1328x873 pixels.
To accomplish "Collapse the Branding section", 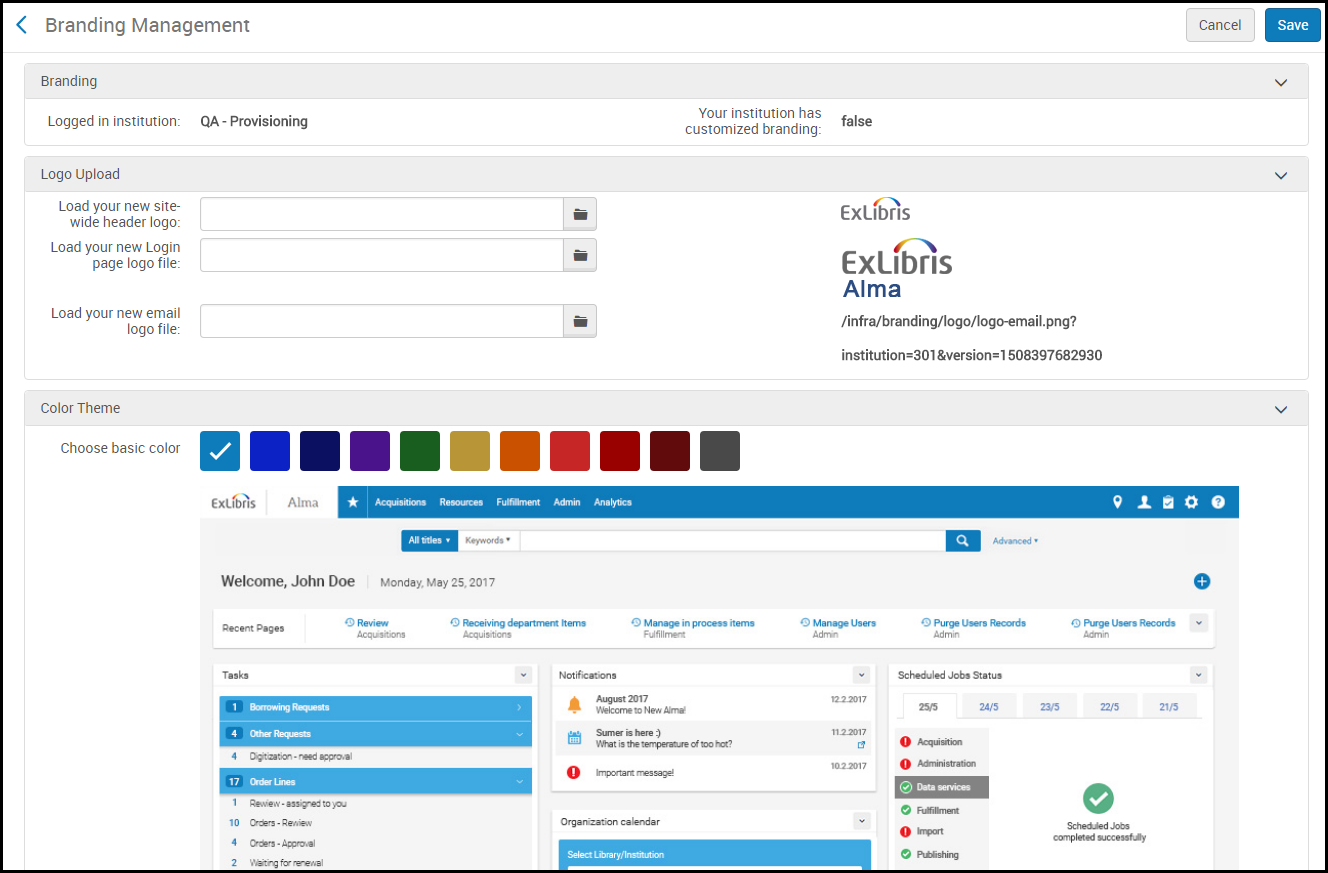I will click(x=1281, y=82).
